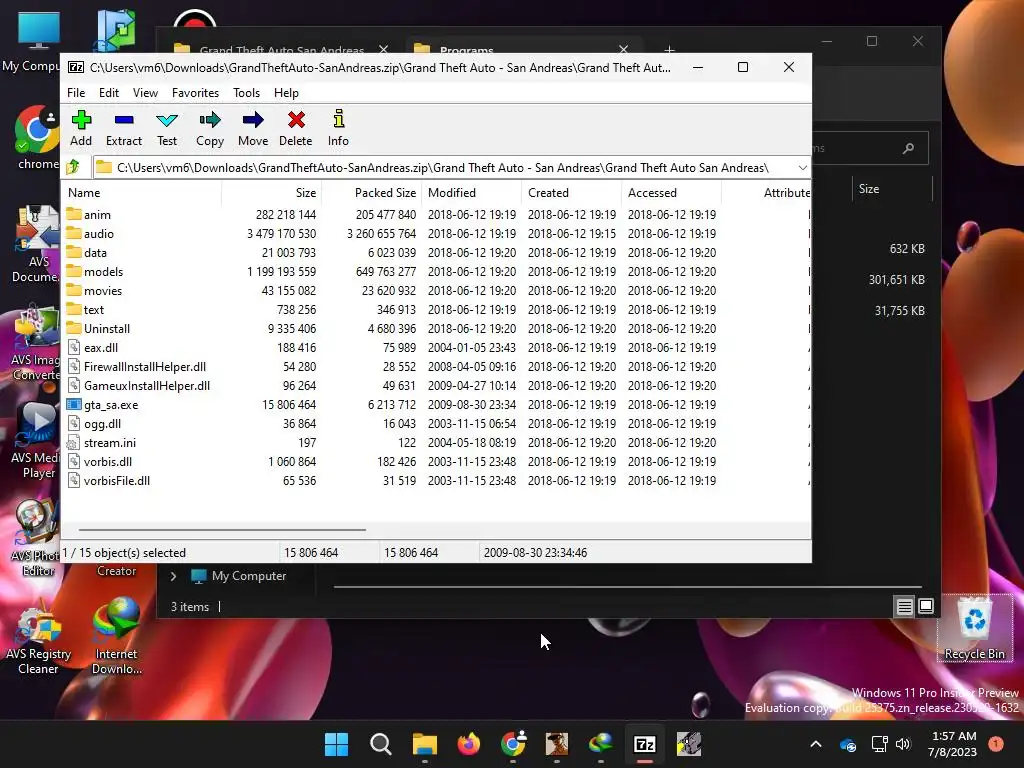The image size is (1024, 768).
Task: Click the horizontal scrollbar in 7-Zip
Action: [222, 530]
